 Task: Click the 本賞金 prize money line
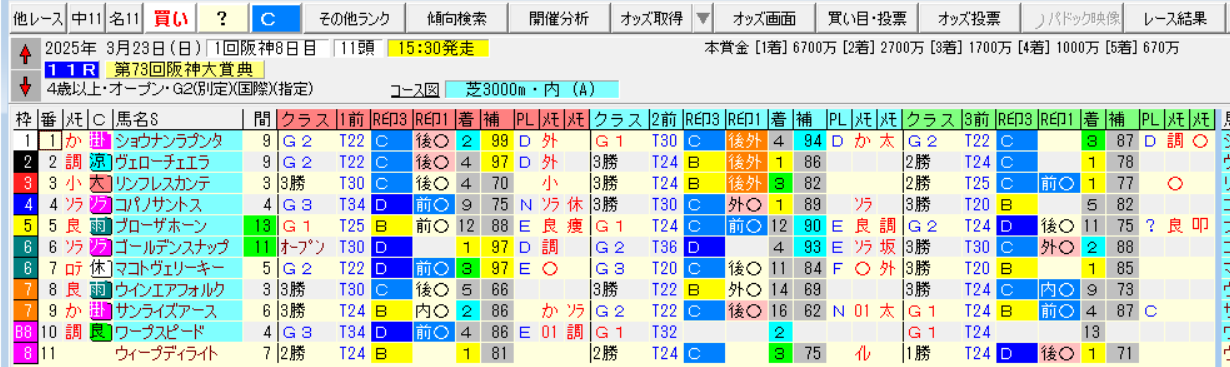(x=942, y=48)
